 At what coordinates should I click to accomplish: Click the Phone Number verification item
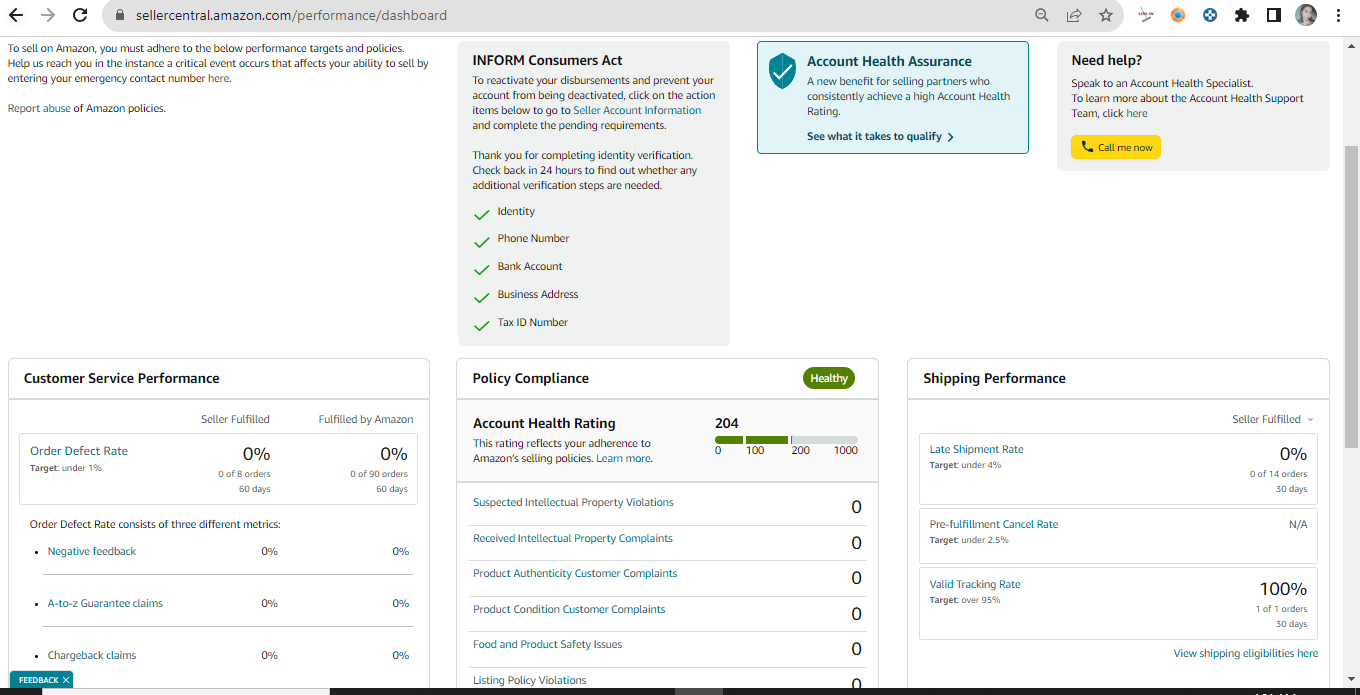(x=522, y=239)
